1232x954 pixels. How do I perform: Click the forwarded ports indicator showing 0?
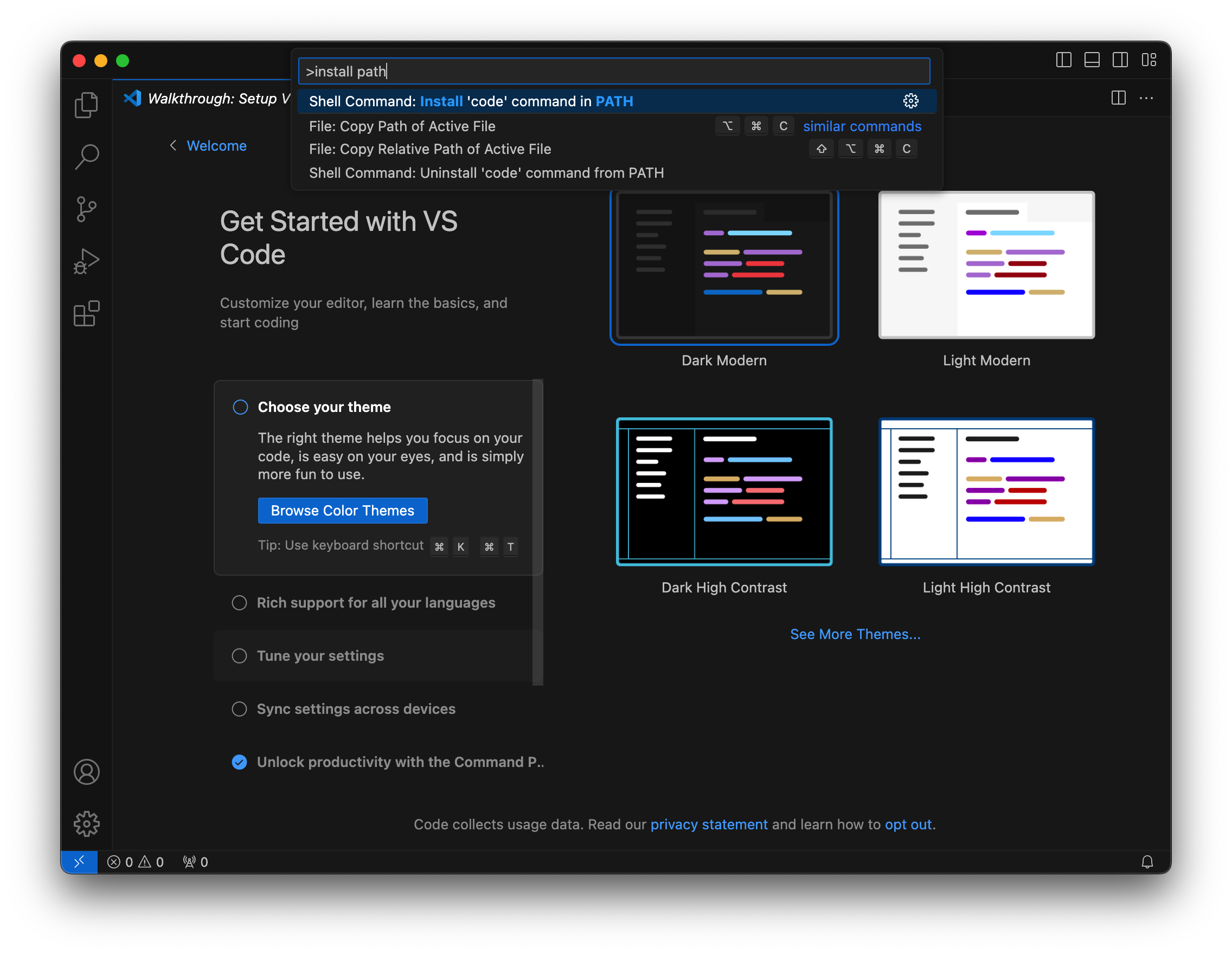tap(195, 861)
